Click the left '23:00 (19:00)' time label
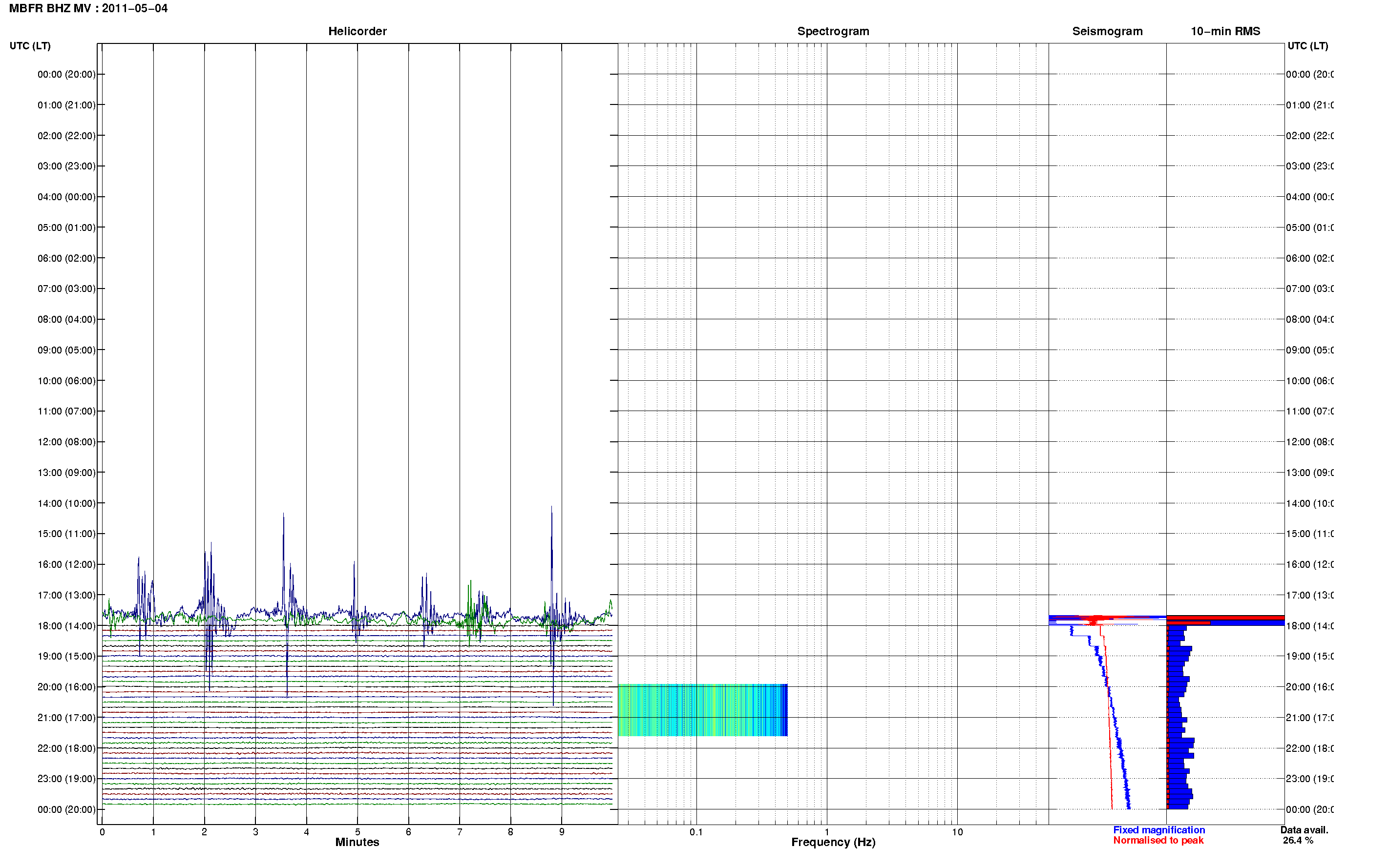 pos(66,779)
